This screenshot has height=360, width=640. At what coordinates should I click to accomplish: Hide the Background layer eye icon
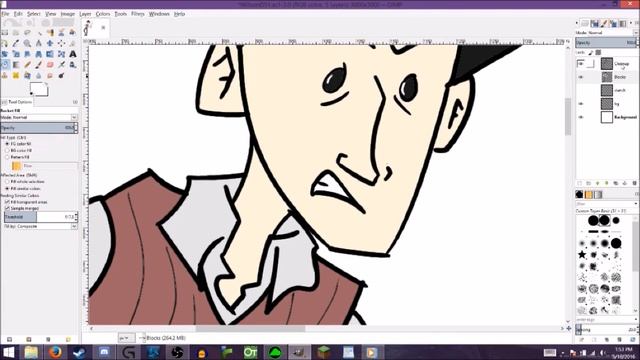[x=581, y=117]
